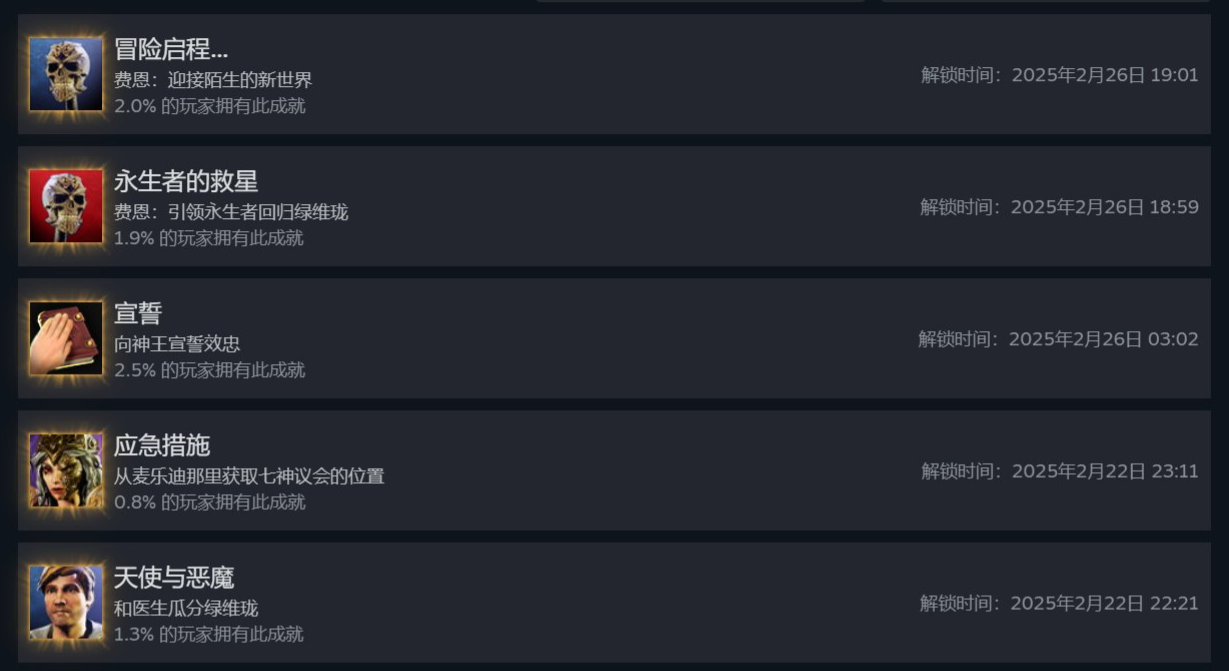The height and width of the screenshot is (671, 1229).
Task: Select the 和医生瓜分绿维珑 description text
Action: coord(186,608)
